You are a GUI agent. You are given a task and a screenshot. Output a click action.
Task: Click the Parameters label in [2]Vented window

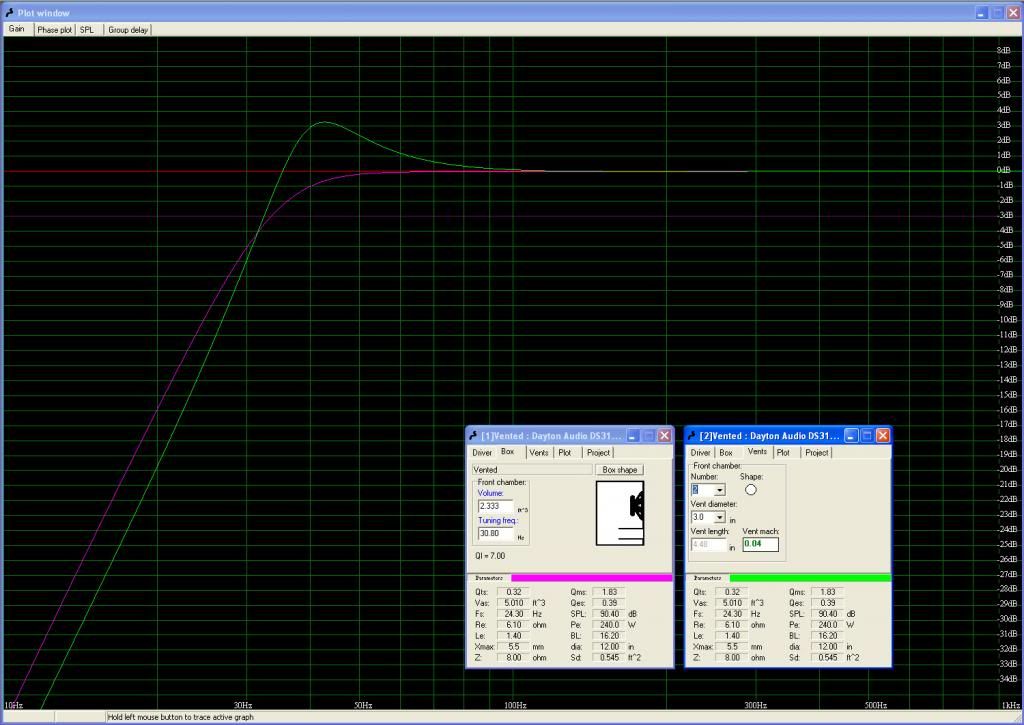[707, 578]
